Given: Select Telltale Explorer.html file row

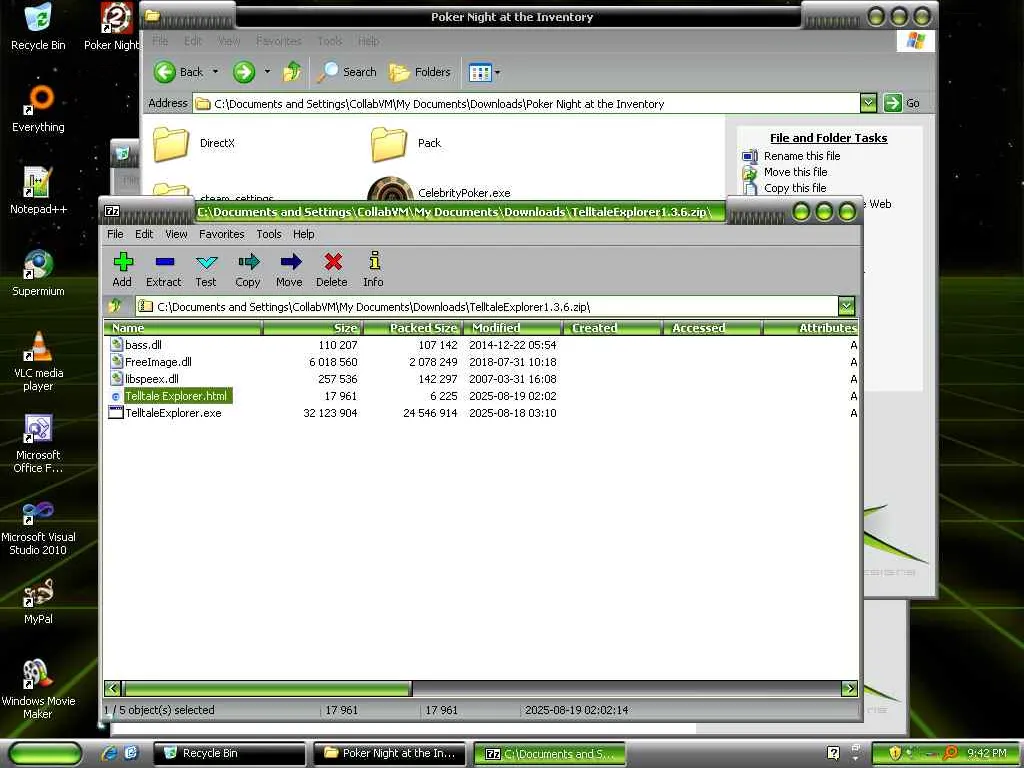Looking at the screenshot, I should point(480,396).
